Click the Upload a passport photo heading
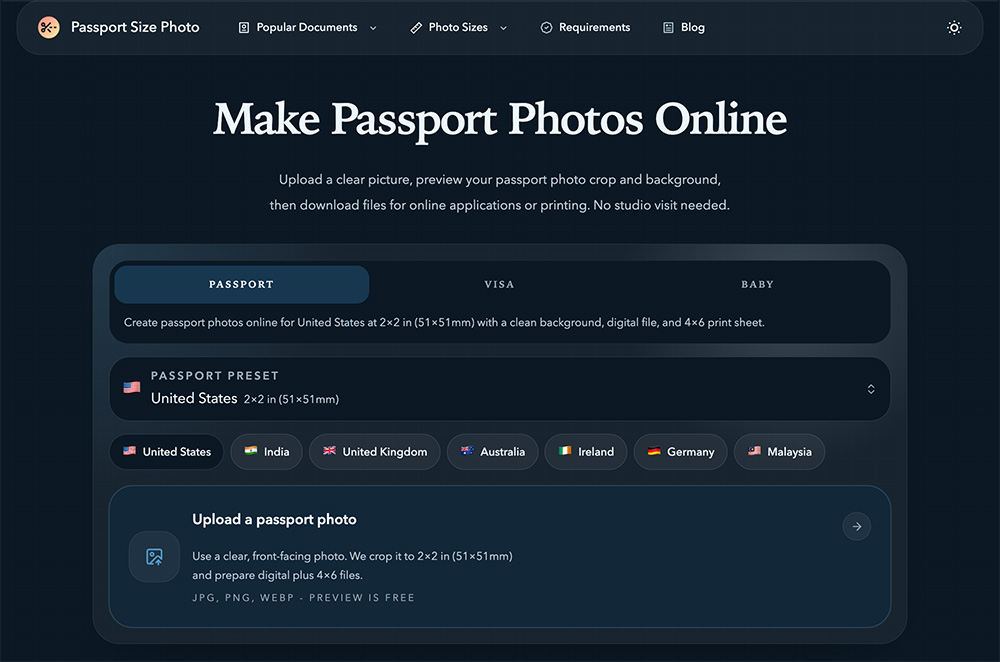This screenshot has width=1000, height=662. pyautogui.click(x=274, y=520)
